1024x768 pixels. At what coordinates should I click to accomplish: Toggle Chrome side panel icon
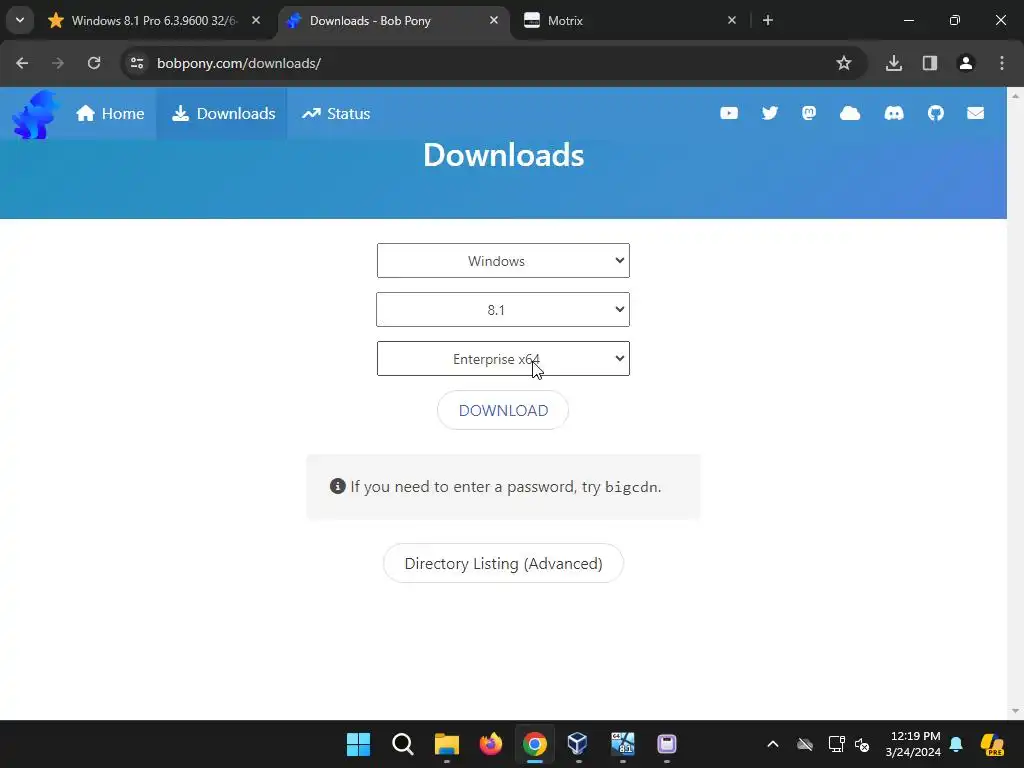pyautogui.click(x=930, y=63)
